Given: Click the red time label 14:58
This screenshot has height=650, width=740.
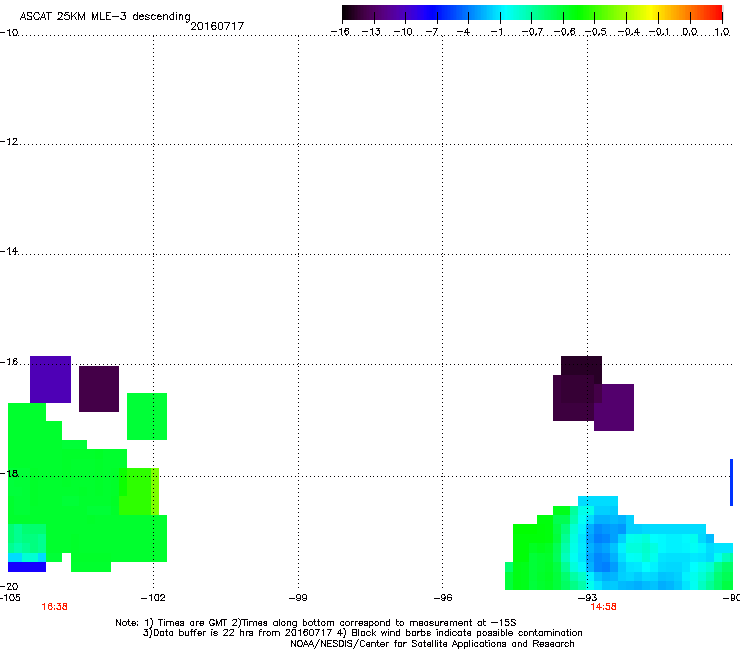Looking at the screenshot, I should pyautogui.click(x=603, y=607).
